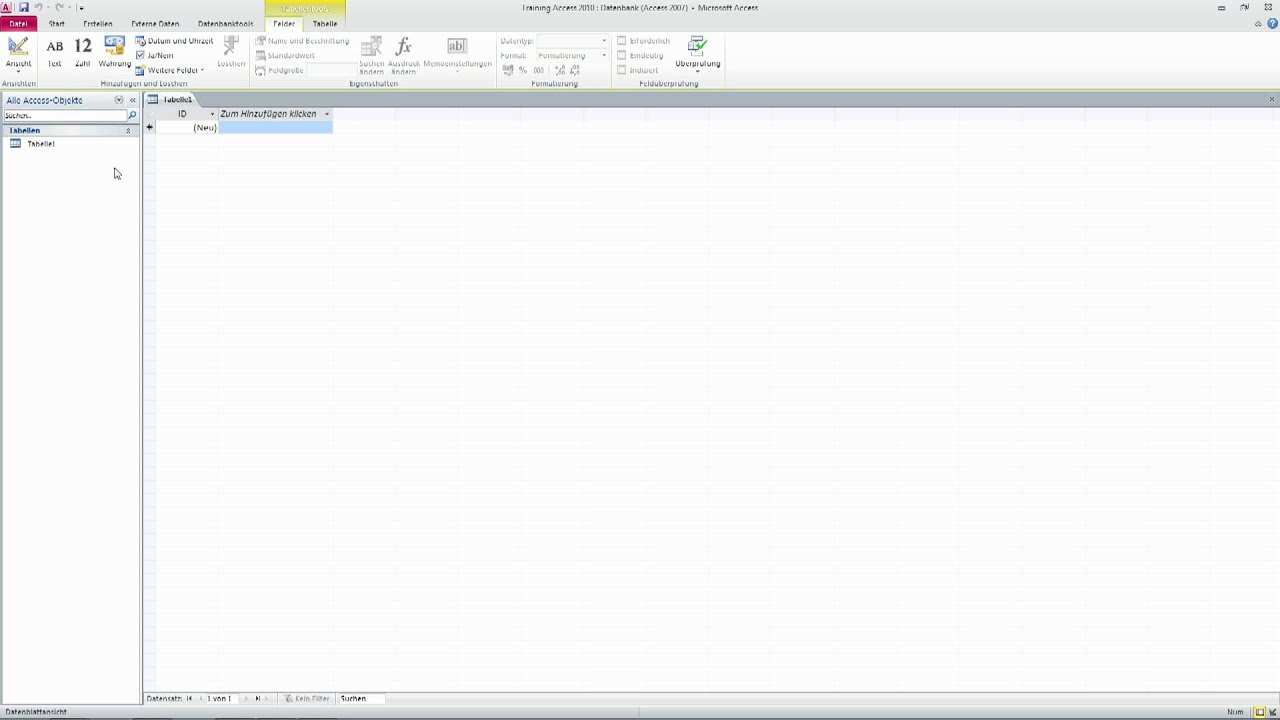Switch to the Erstellen ribbon tab
1280x720 pixels.
point(98,23)
